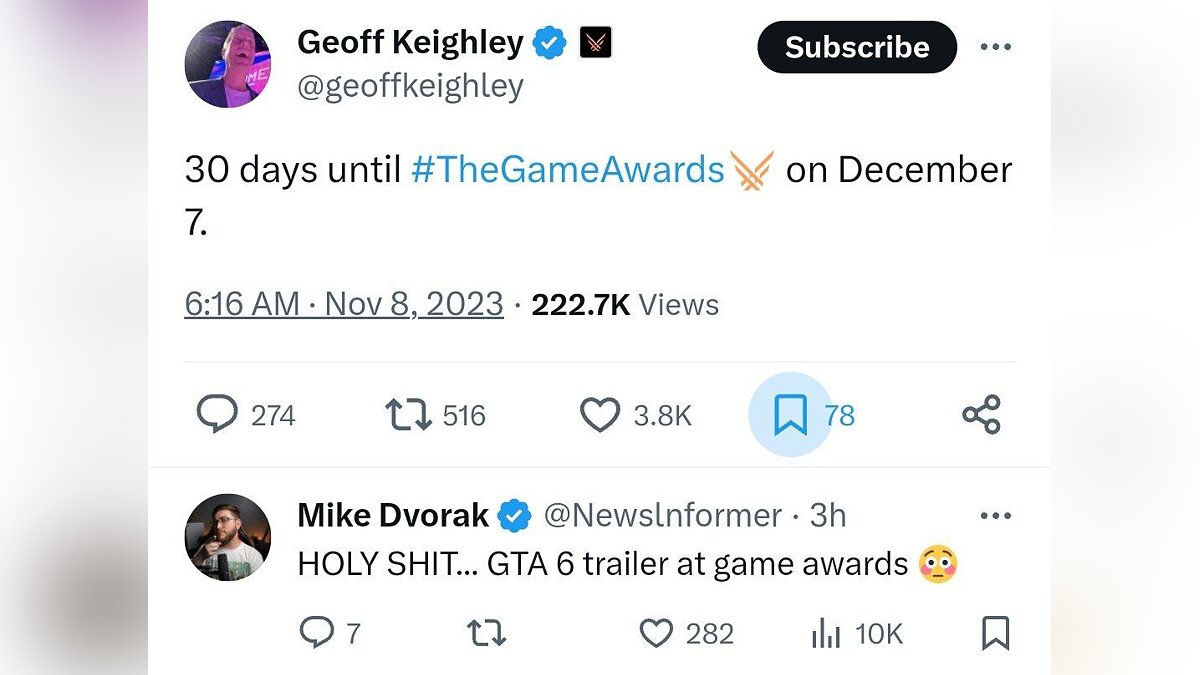Share Geoff Keighley's tweet via share icon
The width and height of the screenshot is (1200, 675).
[x=981, y=414]
